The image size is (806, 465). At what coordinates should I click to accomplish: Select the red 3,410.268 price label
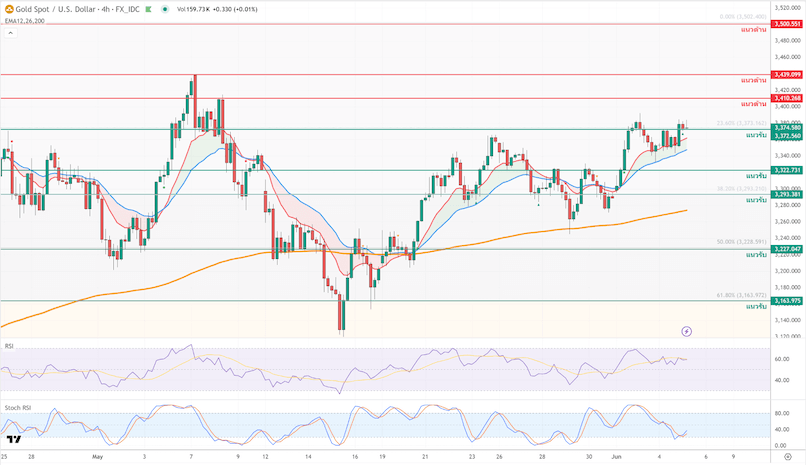787,98
